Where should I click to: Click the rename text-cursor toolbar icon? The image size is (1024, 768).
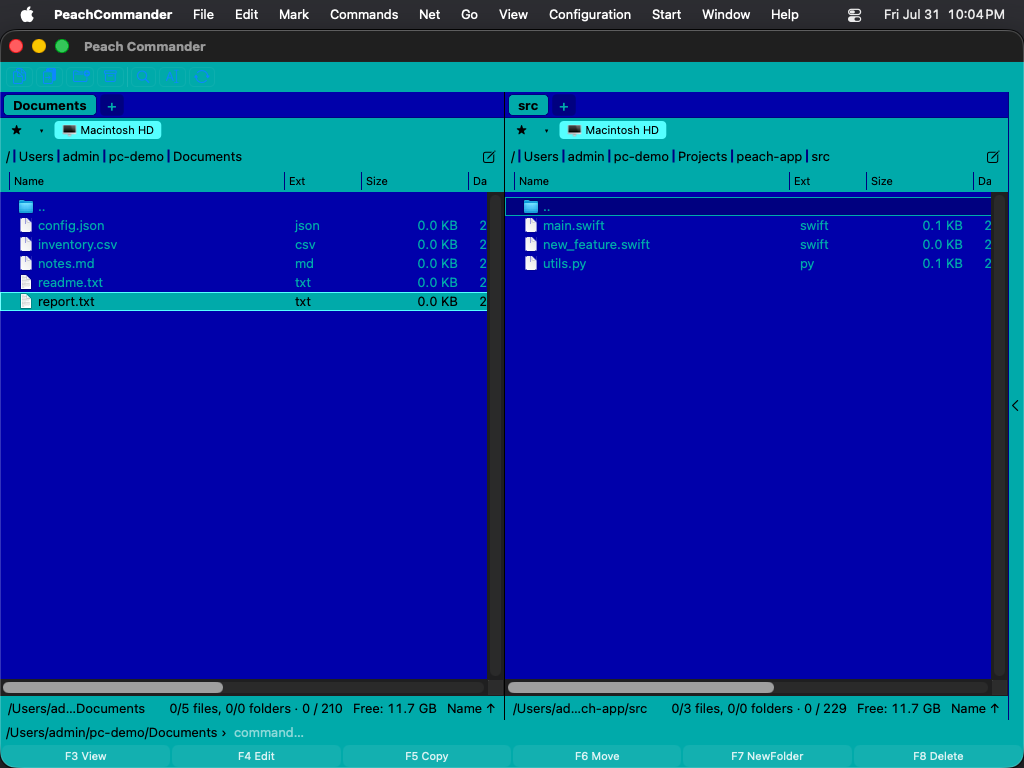coord(172,76)
